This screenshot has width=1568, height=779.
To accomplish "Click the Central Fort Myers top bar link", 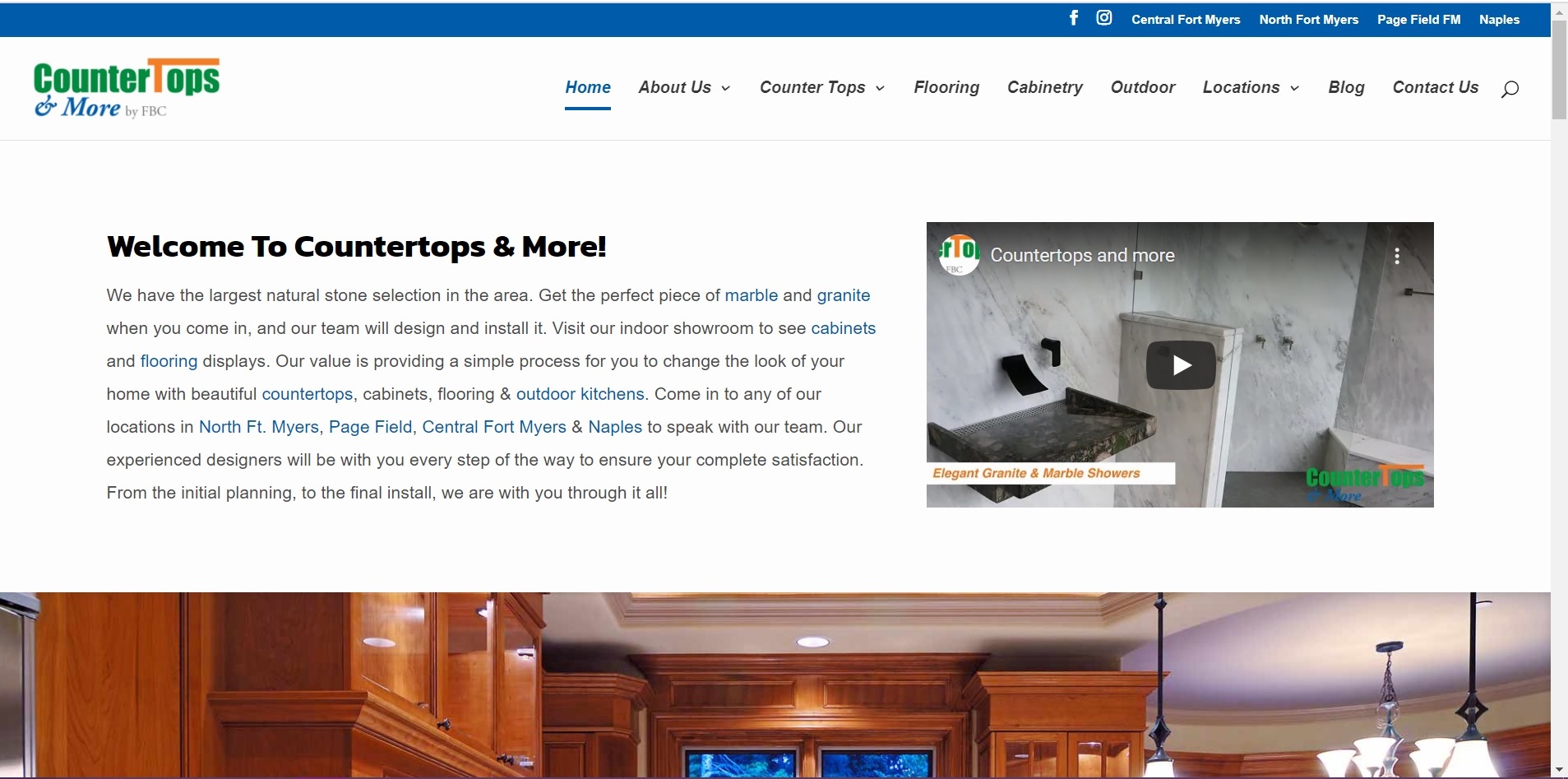I will point(1186,20).
